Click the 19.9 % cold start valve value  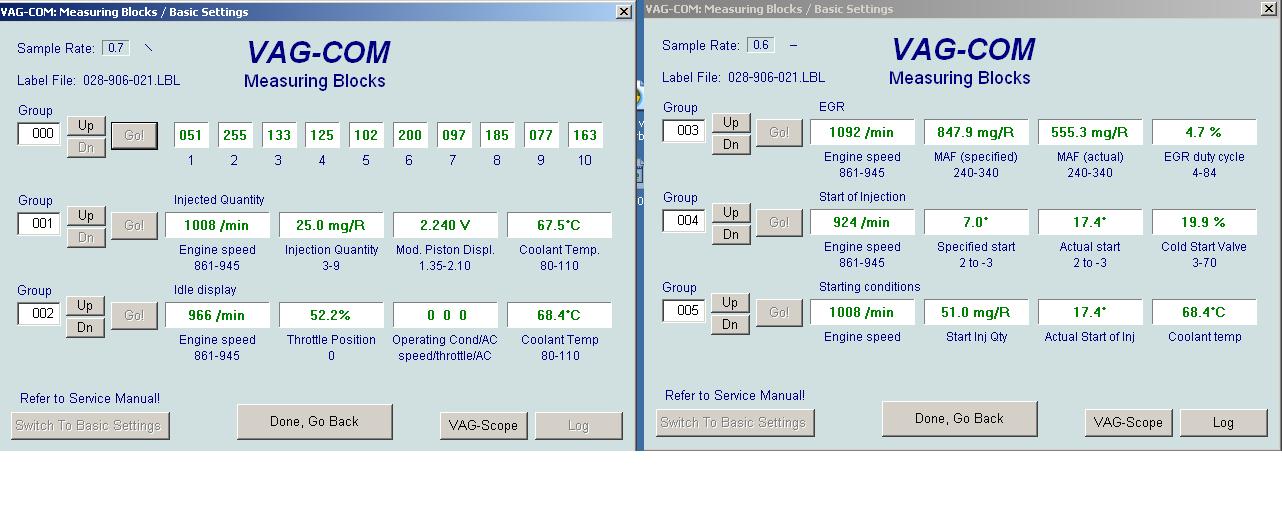click(1204, 222)
